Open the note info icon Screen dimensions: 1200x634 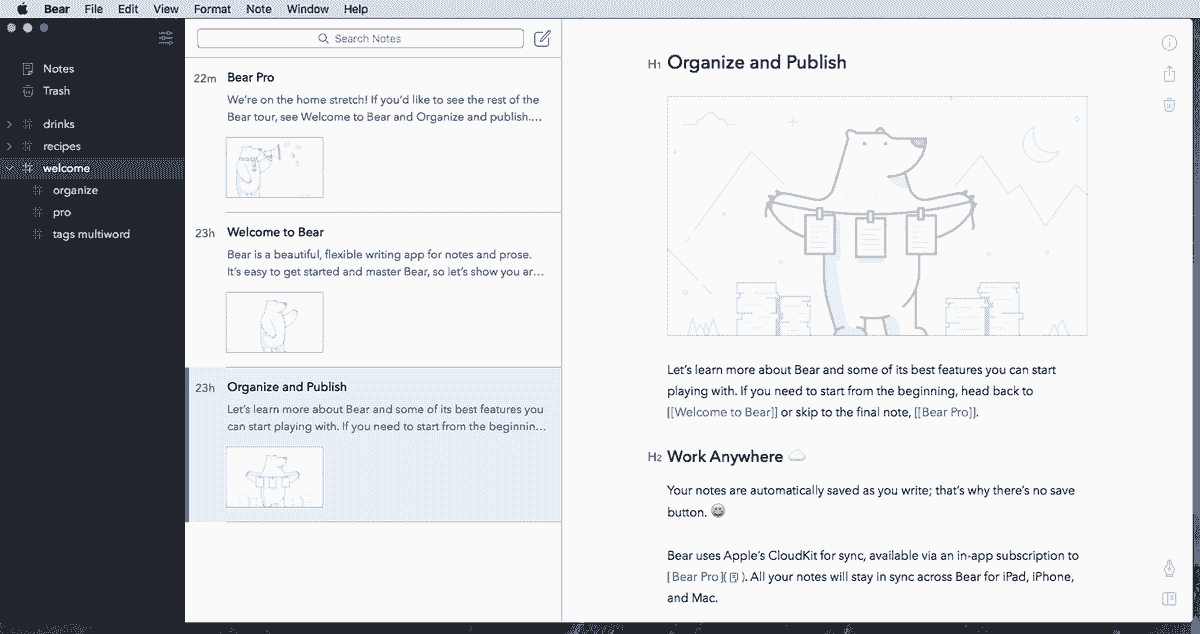click(x=1169, y=43)
